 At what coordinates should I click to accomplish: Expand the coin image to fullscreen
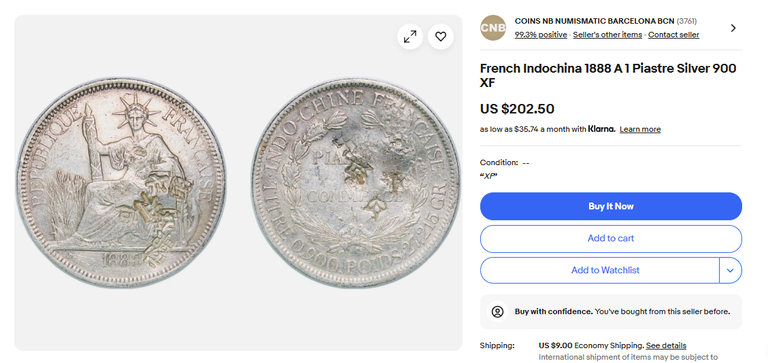click(410, 37)
